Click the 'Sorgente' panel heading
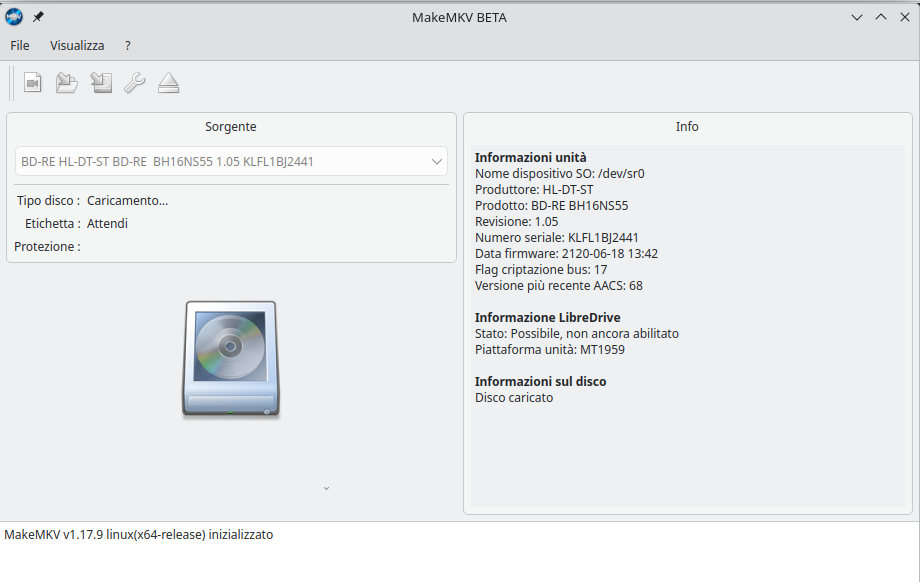The width and height of the screenshot is (920, 582). [x=231, y=127]
